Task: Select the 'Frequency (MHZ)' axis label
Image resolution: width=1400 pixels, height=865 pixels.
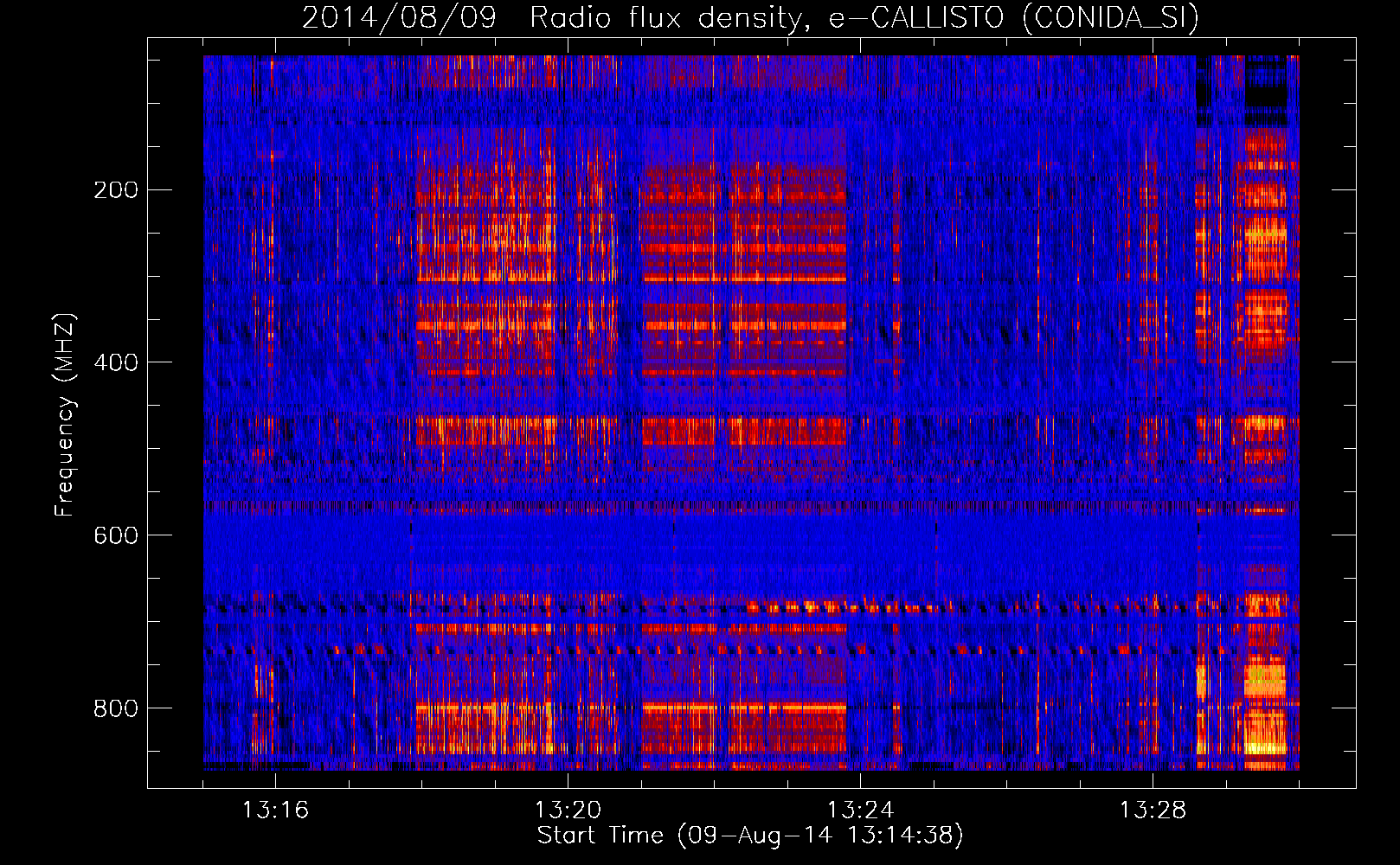Action: (65, 415)
